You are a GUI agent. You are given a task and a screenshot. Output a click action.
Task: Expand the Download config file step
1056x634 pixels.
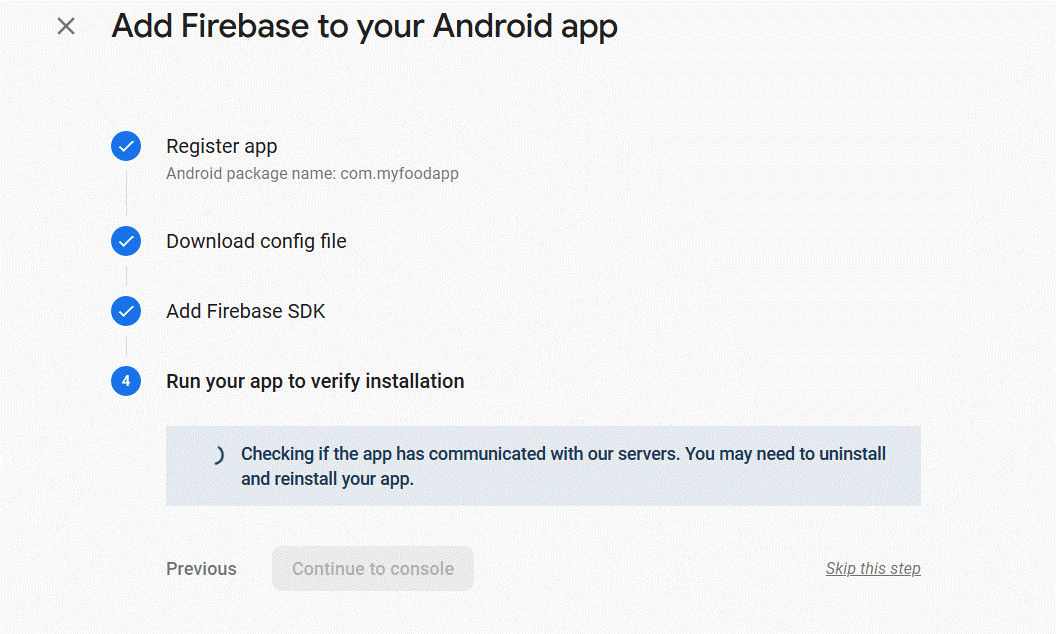click(256, 241)
